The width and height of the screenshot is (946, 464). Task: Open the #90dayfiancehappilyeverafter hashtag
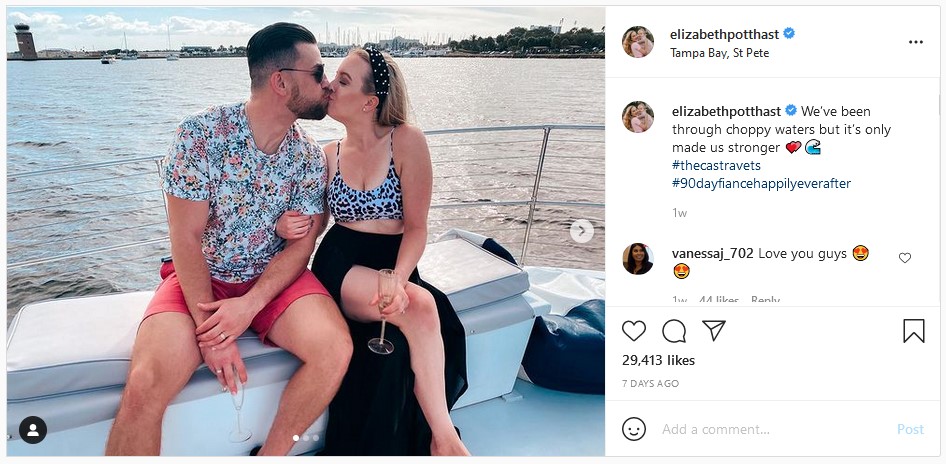(761, 183)
